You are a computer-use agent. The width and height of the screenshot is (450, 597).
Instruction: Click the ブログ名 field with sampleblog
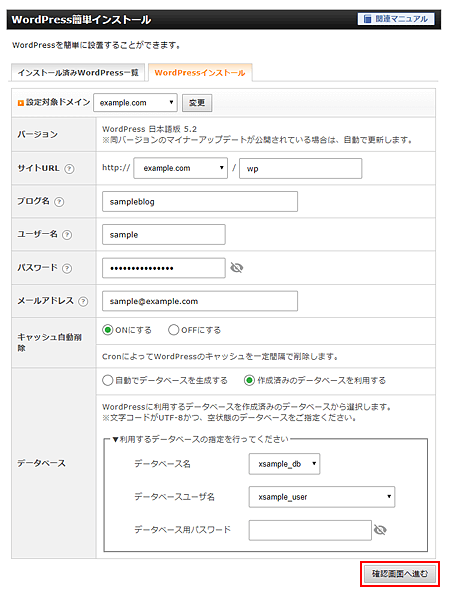pos(200,201)
